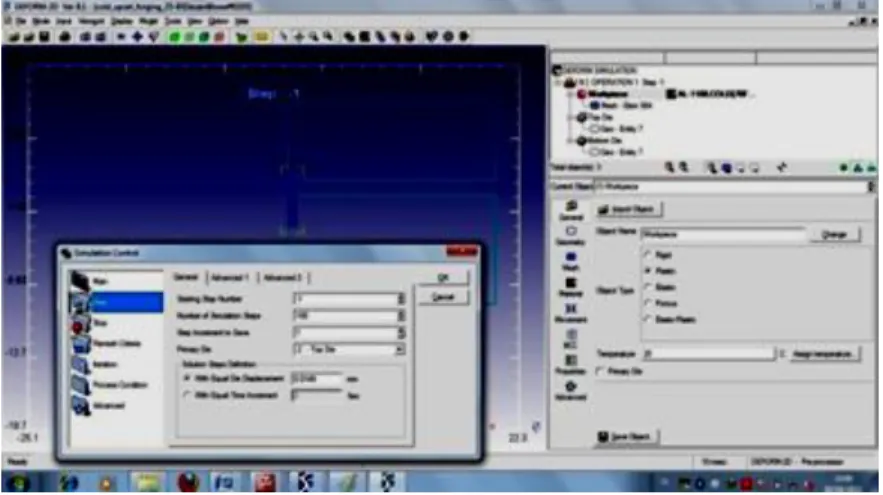Click the Change button next to Object Name
Viewport: 883px width, 495px height.
(x=835, y=234)
